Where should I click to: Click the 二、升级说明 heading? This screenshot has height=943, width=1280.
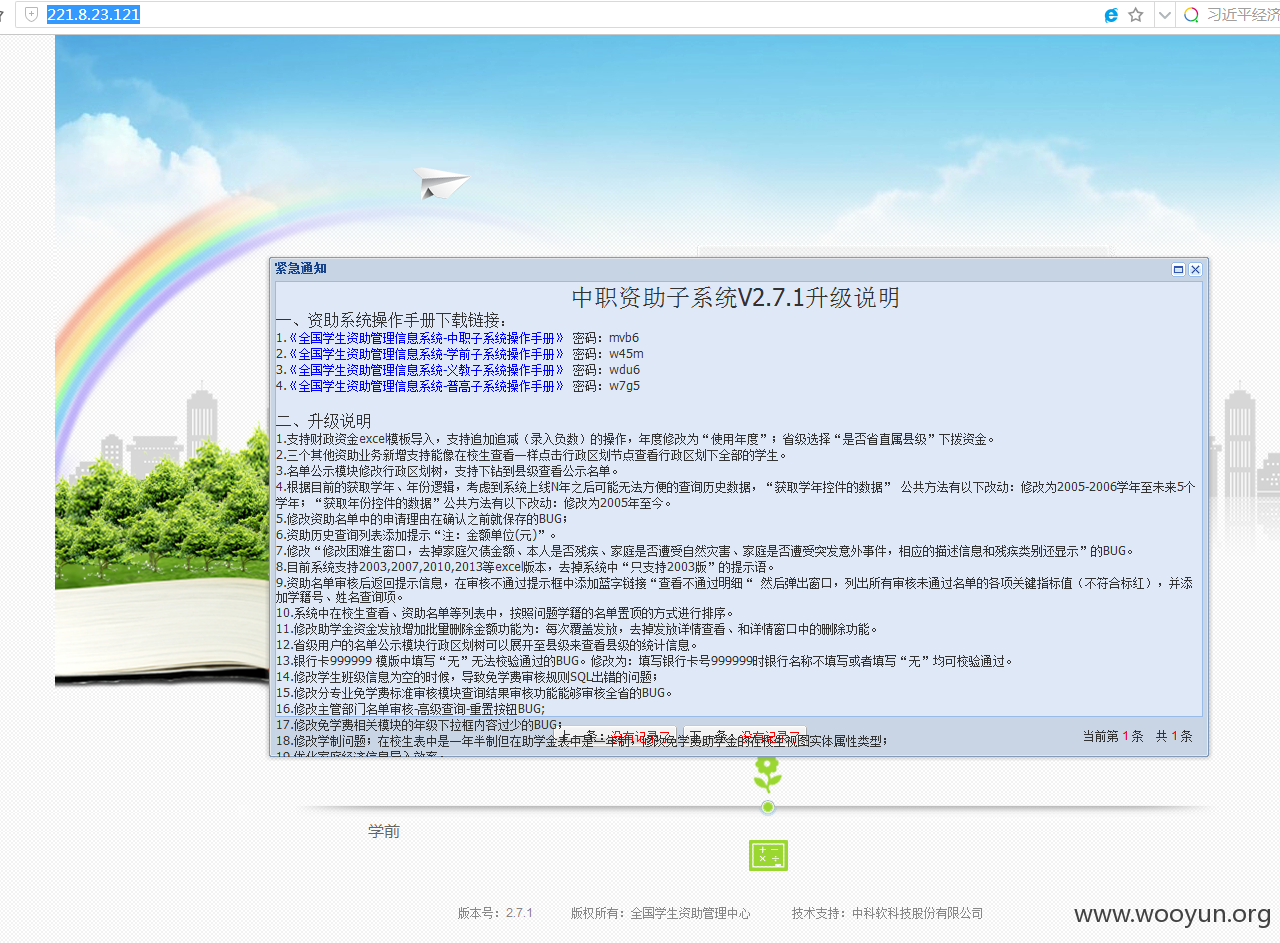point(324,421)
